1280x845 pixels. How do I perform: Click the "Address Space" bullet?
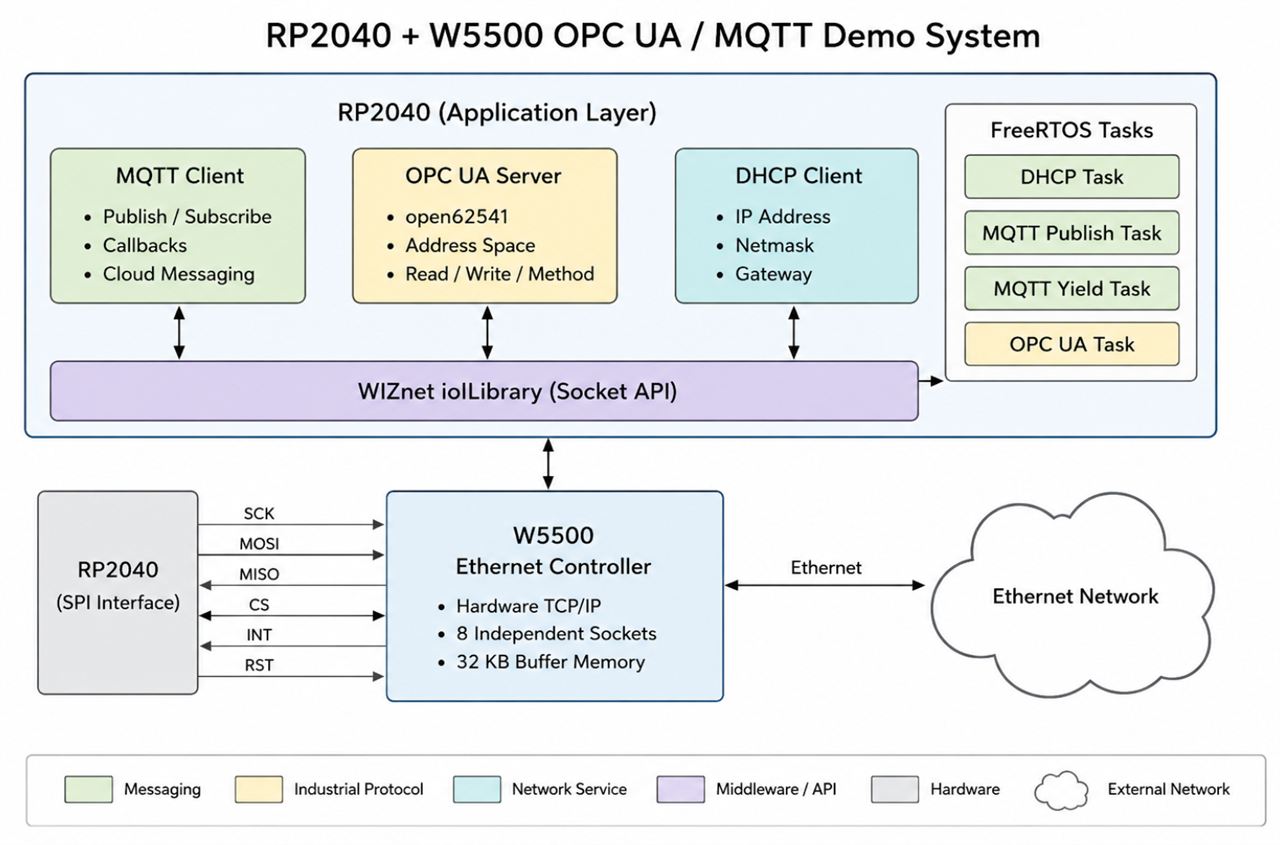pos(470,245)
